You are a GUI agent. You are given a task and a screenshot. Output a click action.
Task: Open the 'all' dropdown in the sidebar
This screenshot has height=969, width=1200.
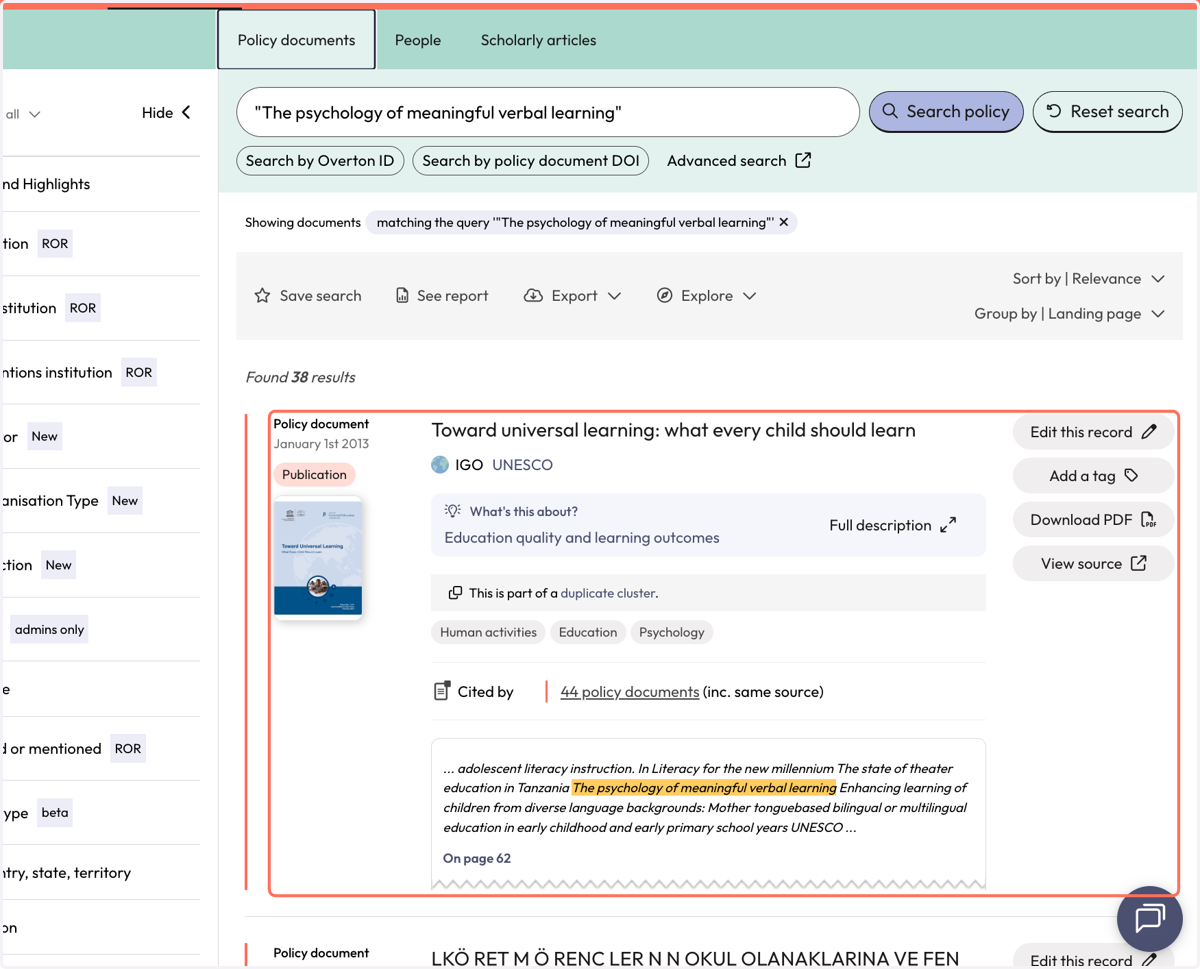tap(23, 114)
